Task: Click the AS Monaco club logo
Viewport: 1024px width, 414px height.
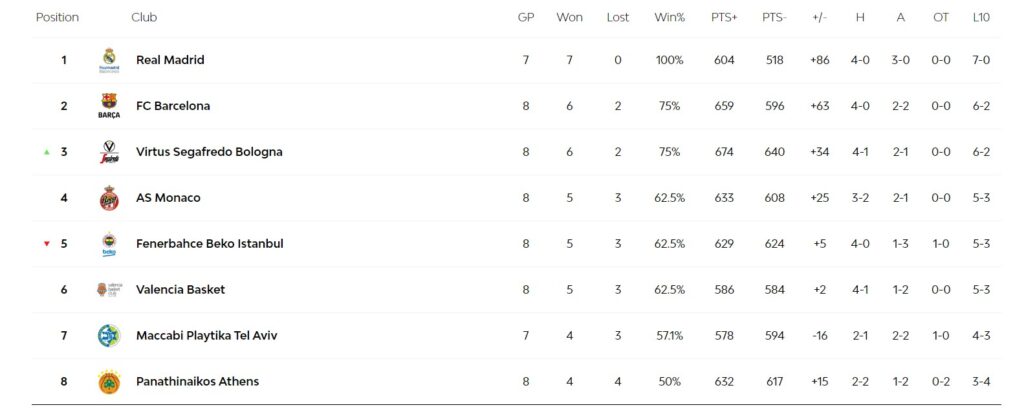Action: coord(109,198)
